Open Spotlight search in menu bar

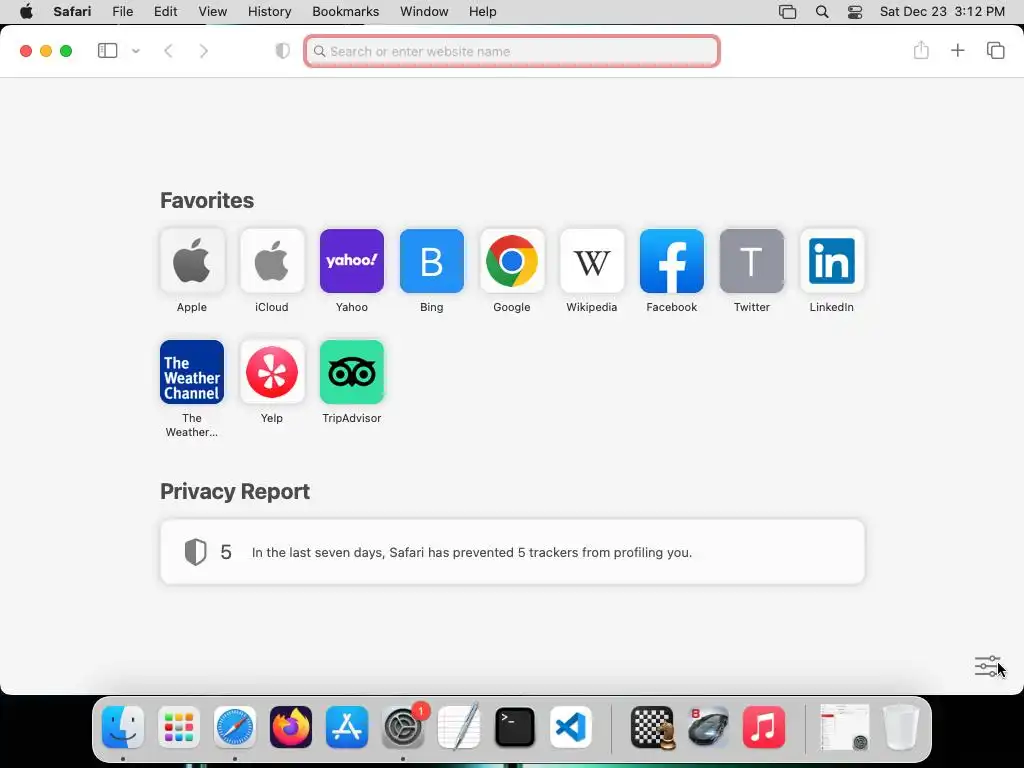click(822, 12)
